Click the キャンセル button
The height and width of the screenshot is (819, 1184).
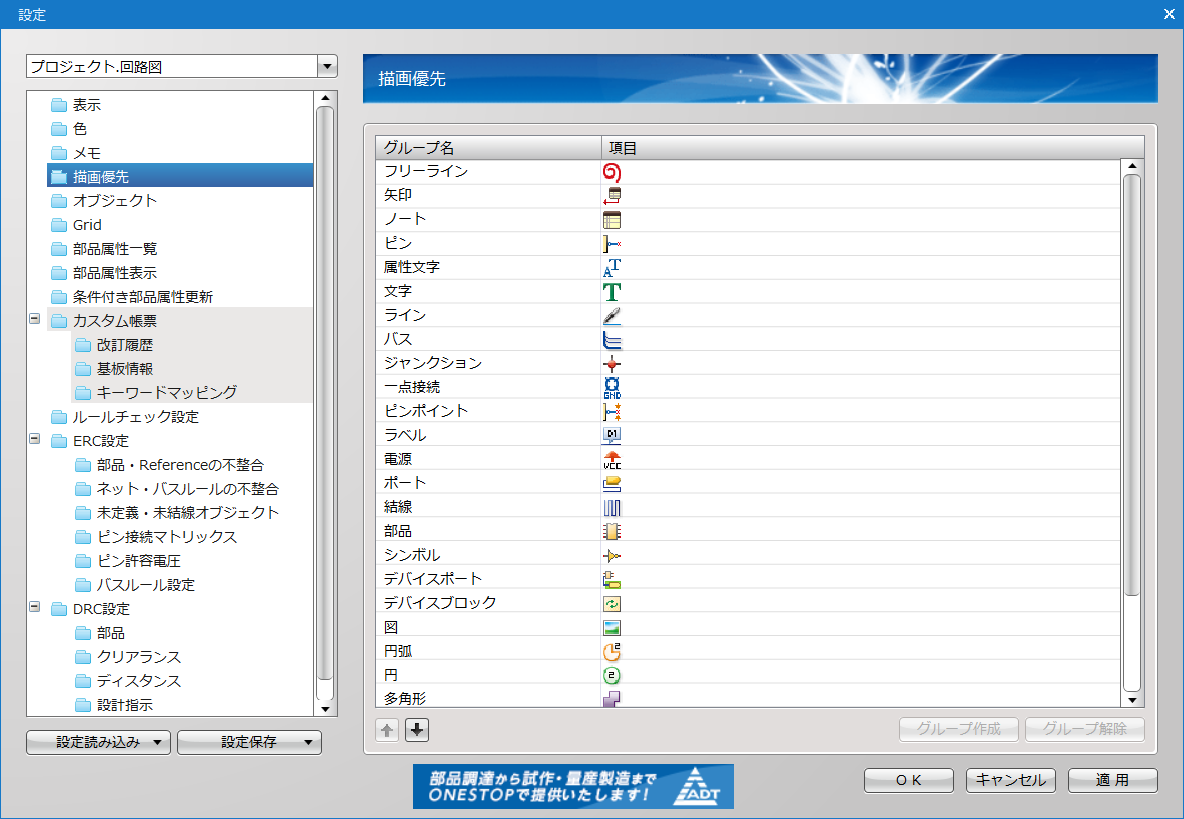1010,780
